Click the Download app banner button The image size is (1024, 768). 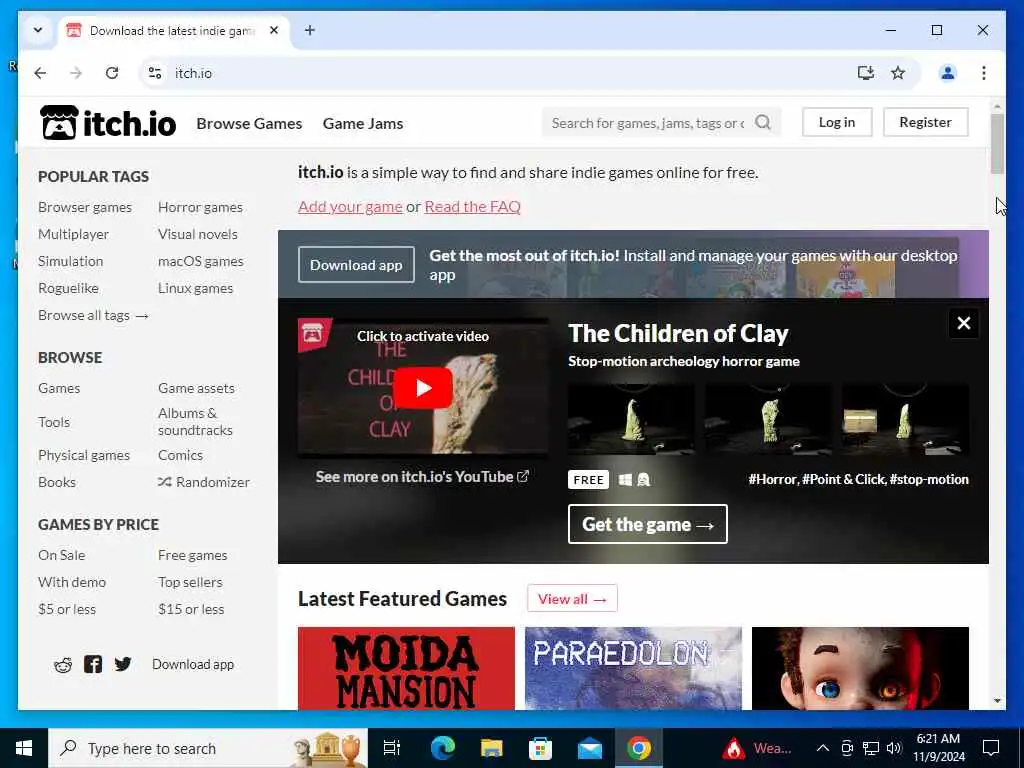(356, 264)
